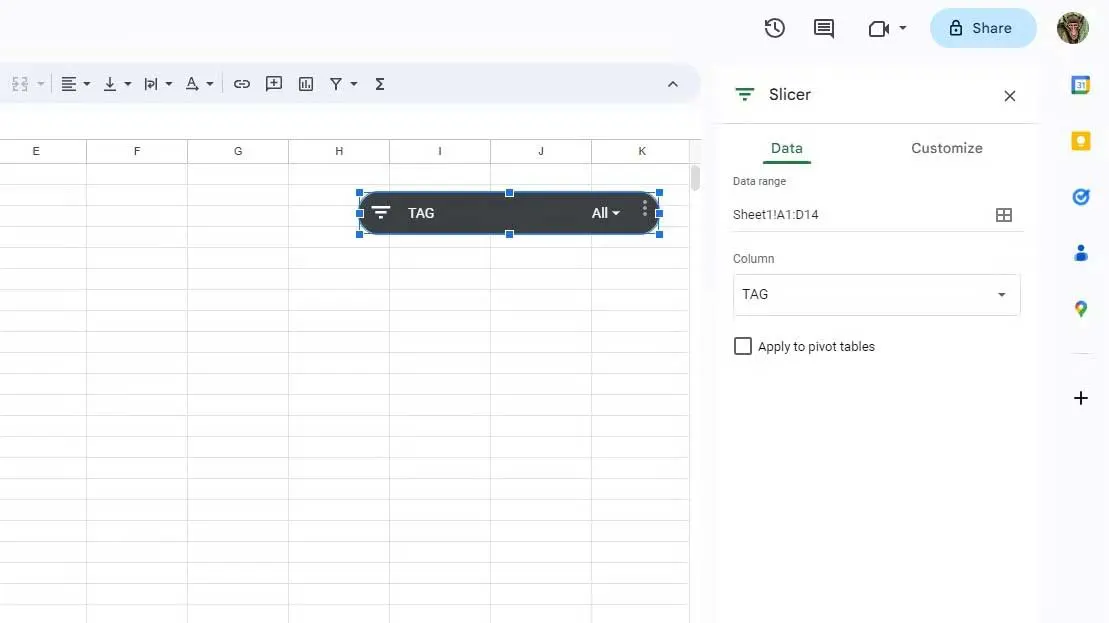The image size is (1109, 623).
Task: Open the Column dropdown showing TAG
Action: (x=876, y=294)
